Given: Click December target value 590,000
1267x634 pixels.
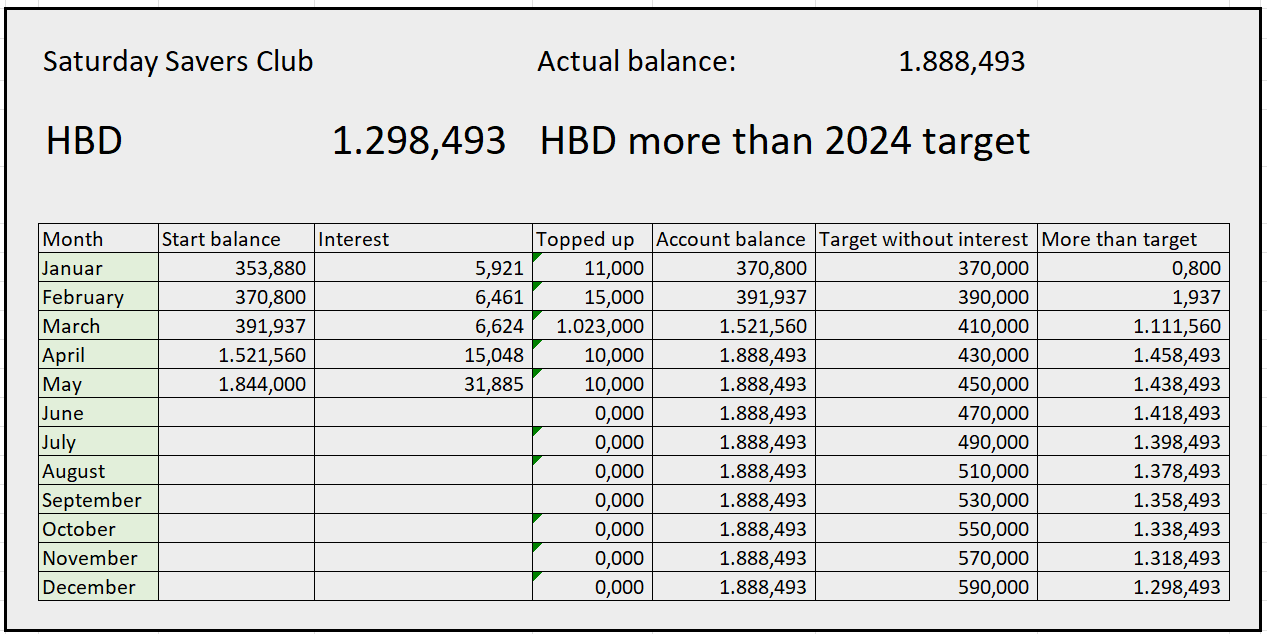Looking at the screenshot, I should point(926,586).
